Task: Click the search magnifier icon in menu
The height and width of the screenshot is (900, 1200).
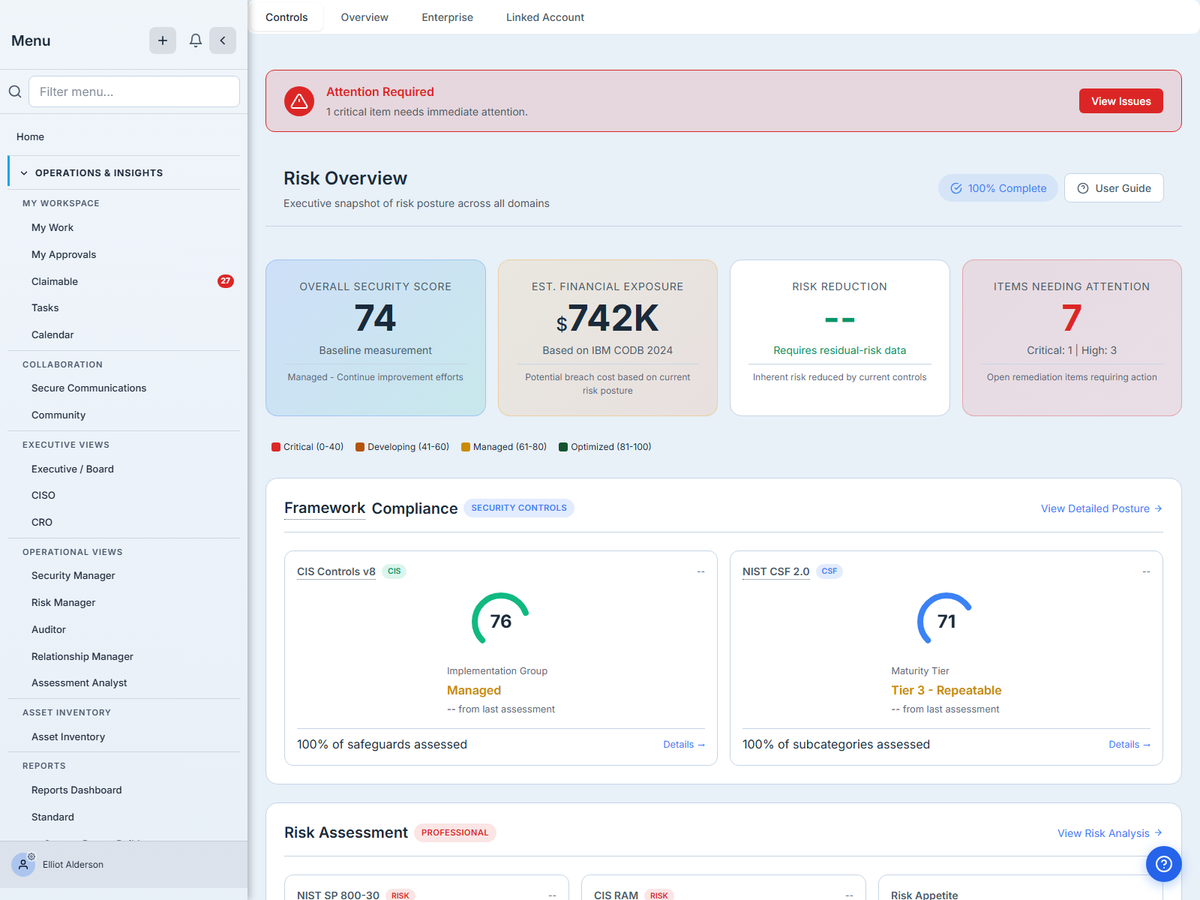Action: pyautogui.click(x=15, y=91)
